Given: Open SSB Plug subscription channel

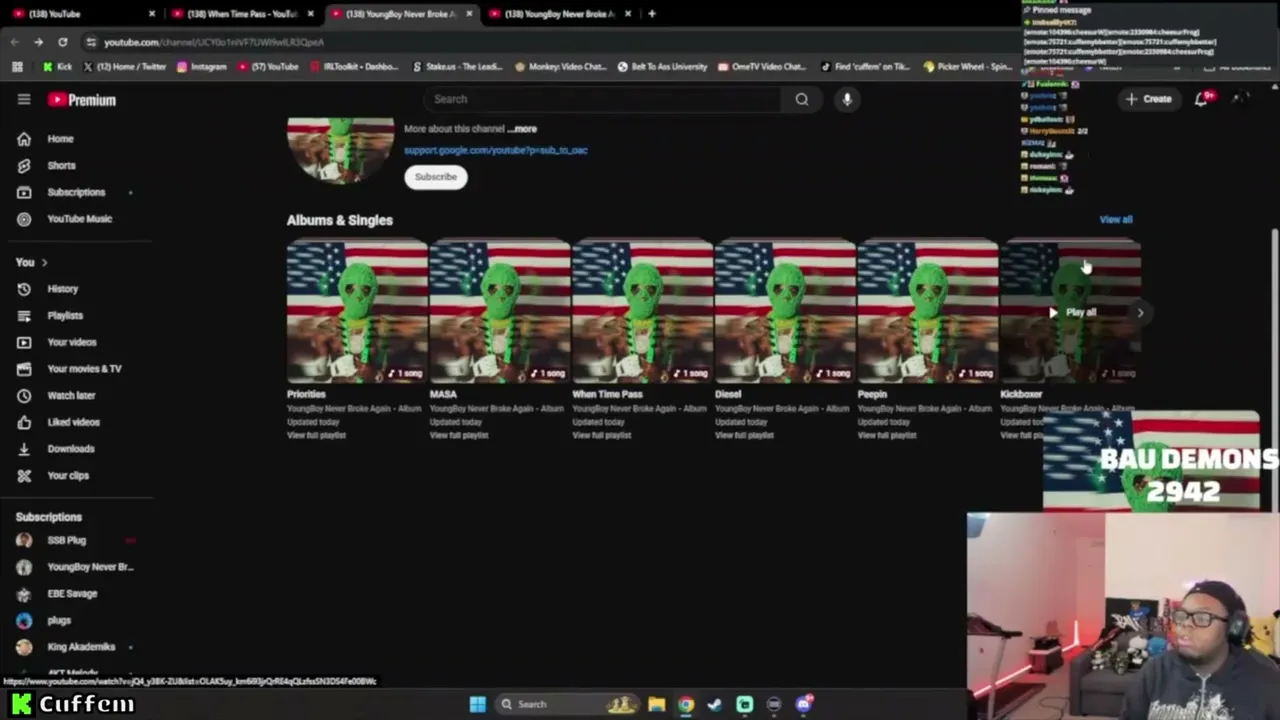Looking at the screenshot, I should [x=67, y=540].
